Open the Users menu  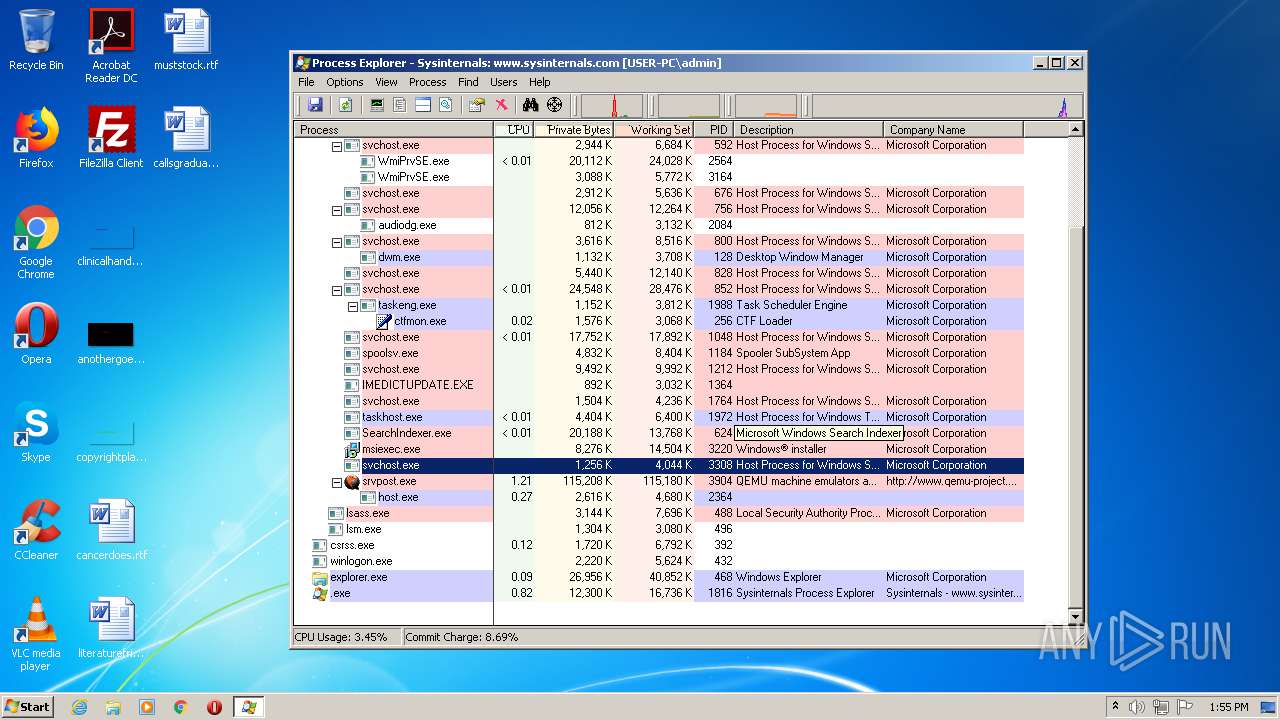(504, 82)
